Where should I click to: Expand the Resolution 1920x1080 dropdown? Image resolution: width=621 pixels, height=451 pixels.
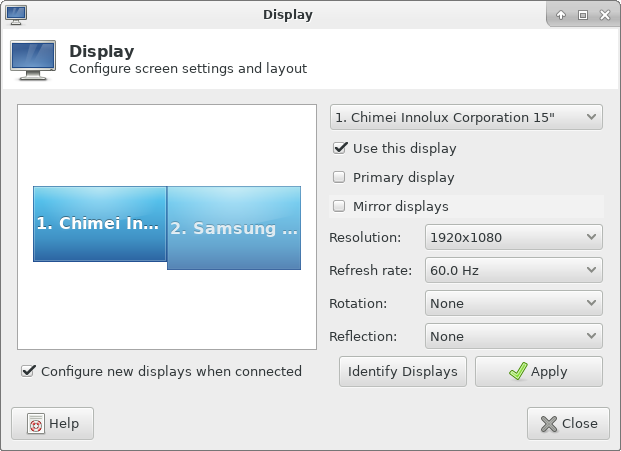tap(513, 237)
